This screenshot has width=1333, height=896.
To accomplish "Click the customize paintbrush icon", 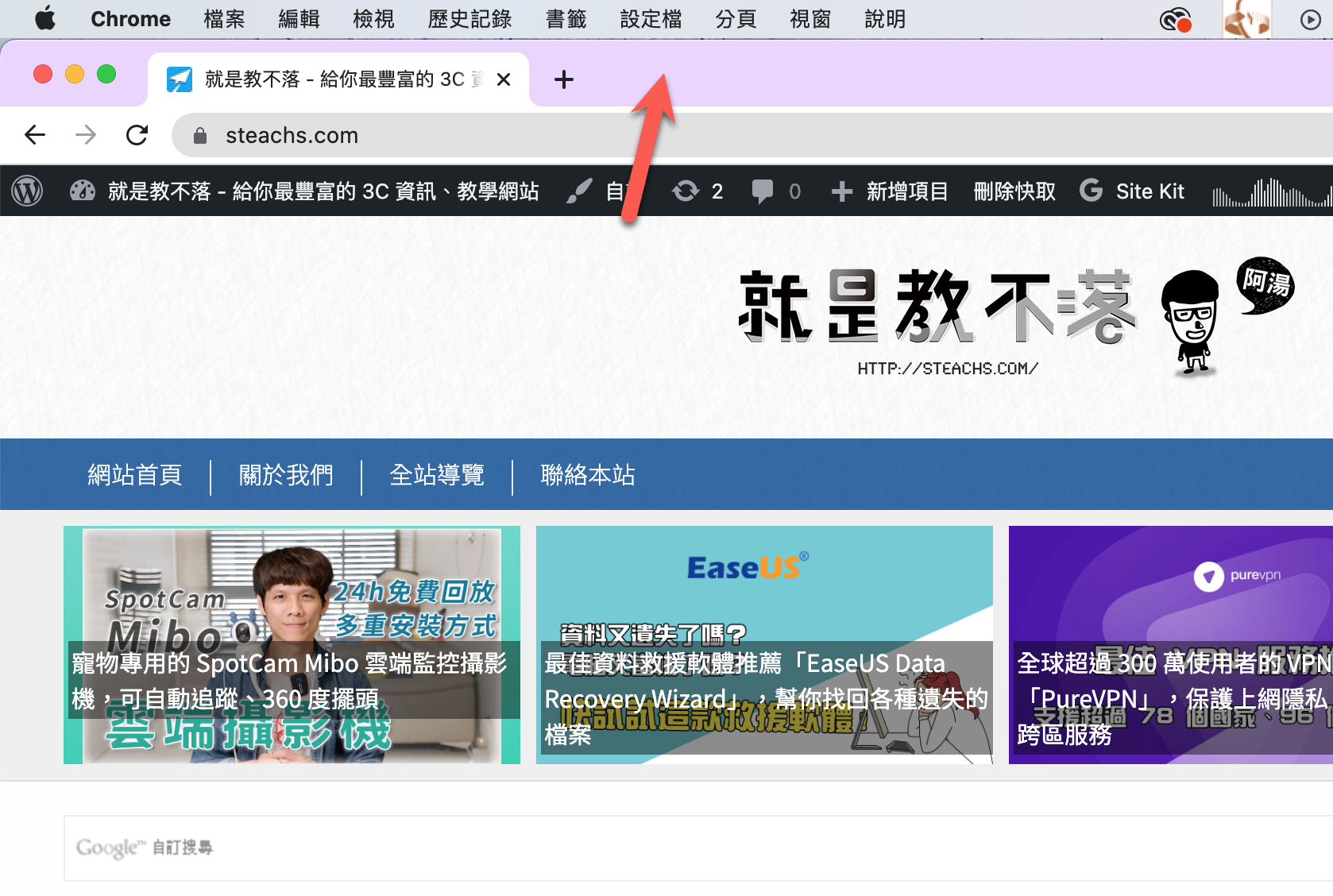I will click(x=579, y=191).
